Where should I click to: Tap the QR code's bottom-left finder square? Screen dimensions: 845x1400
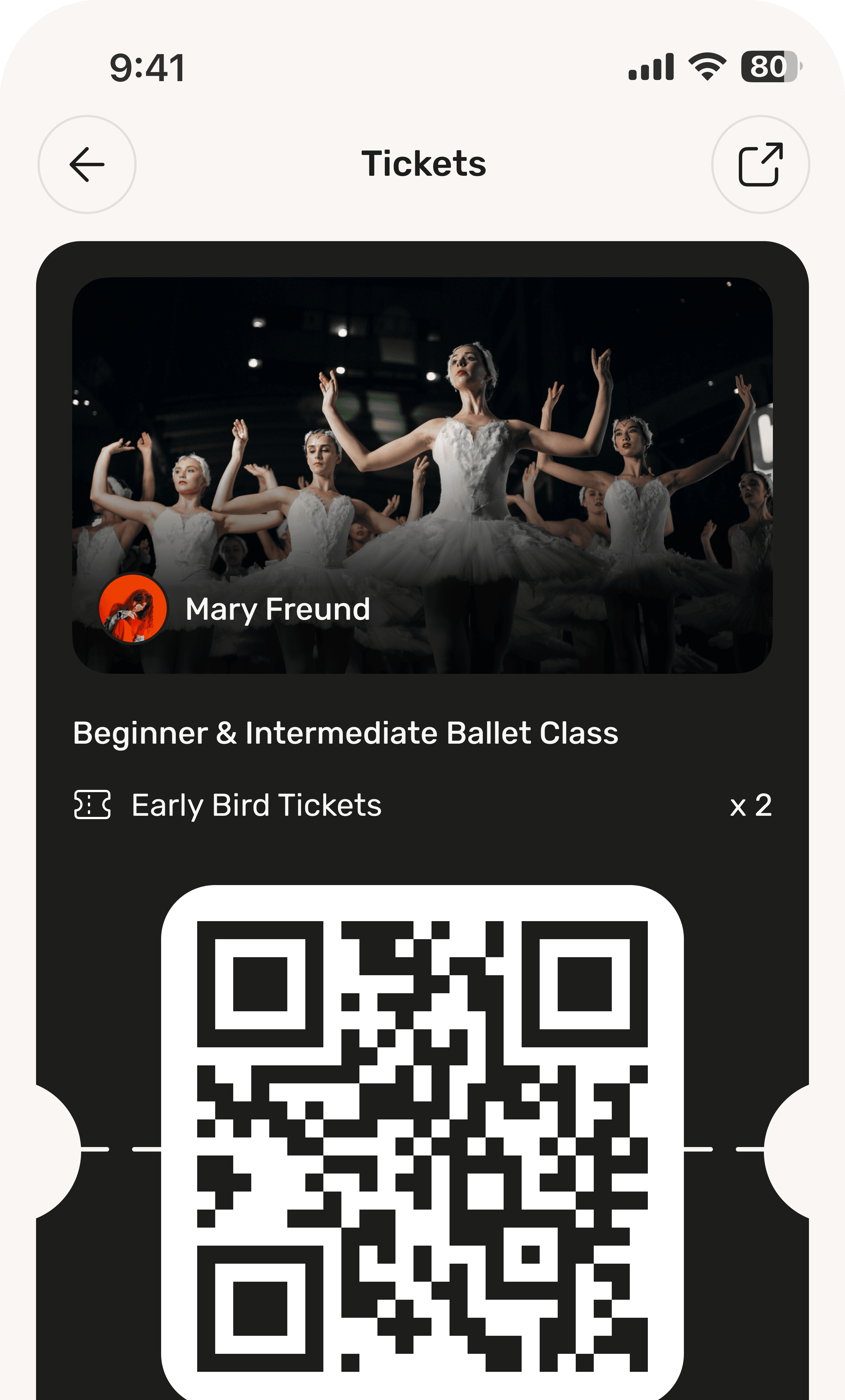[260, 1308]
